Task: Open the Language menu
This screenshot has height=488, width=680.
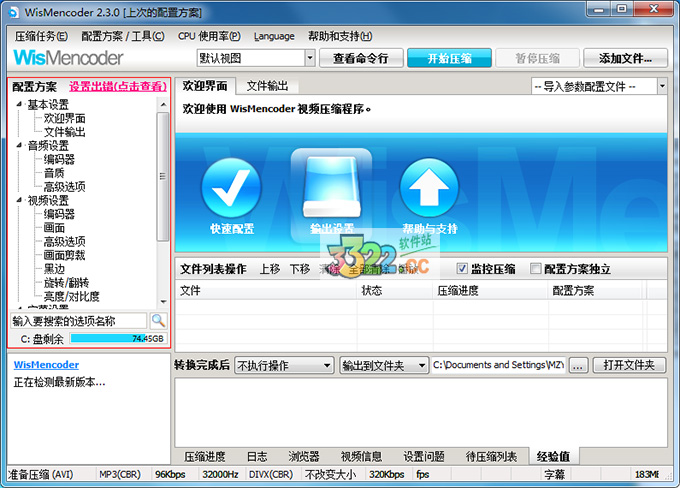Action: pyautogui.click(x=274, y=36)
